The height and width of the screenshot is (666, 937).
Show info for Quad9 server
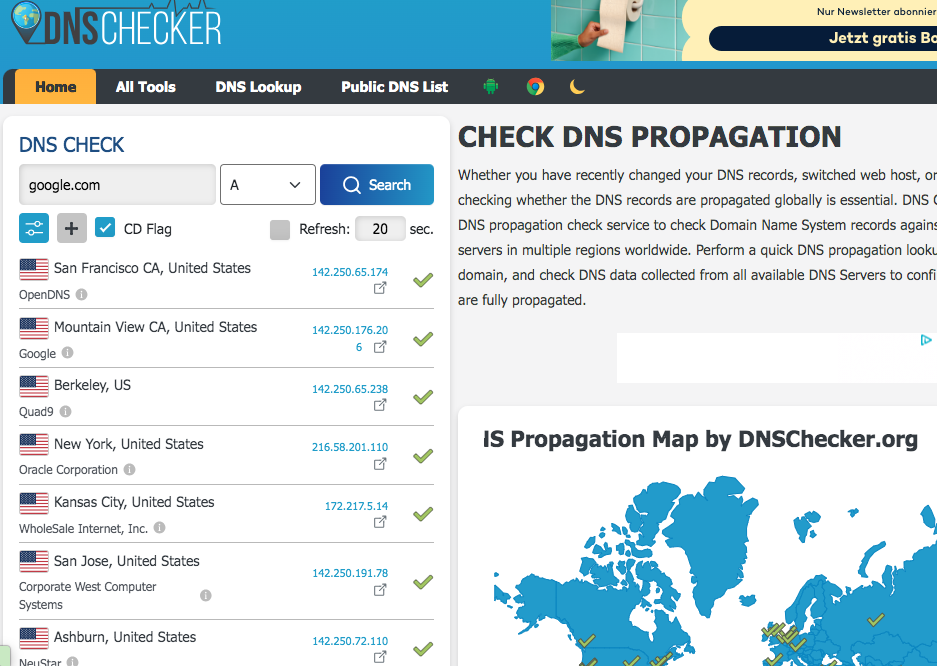click(x=66, y=411)
